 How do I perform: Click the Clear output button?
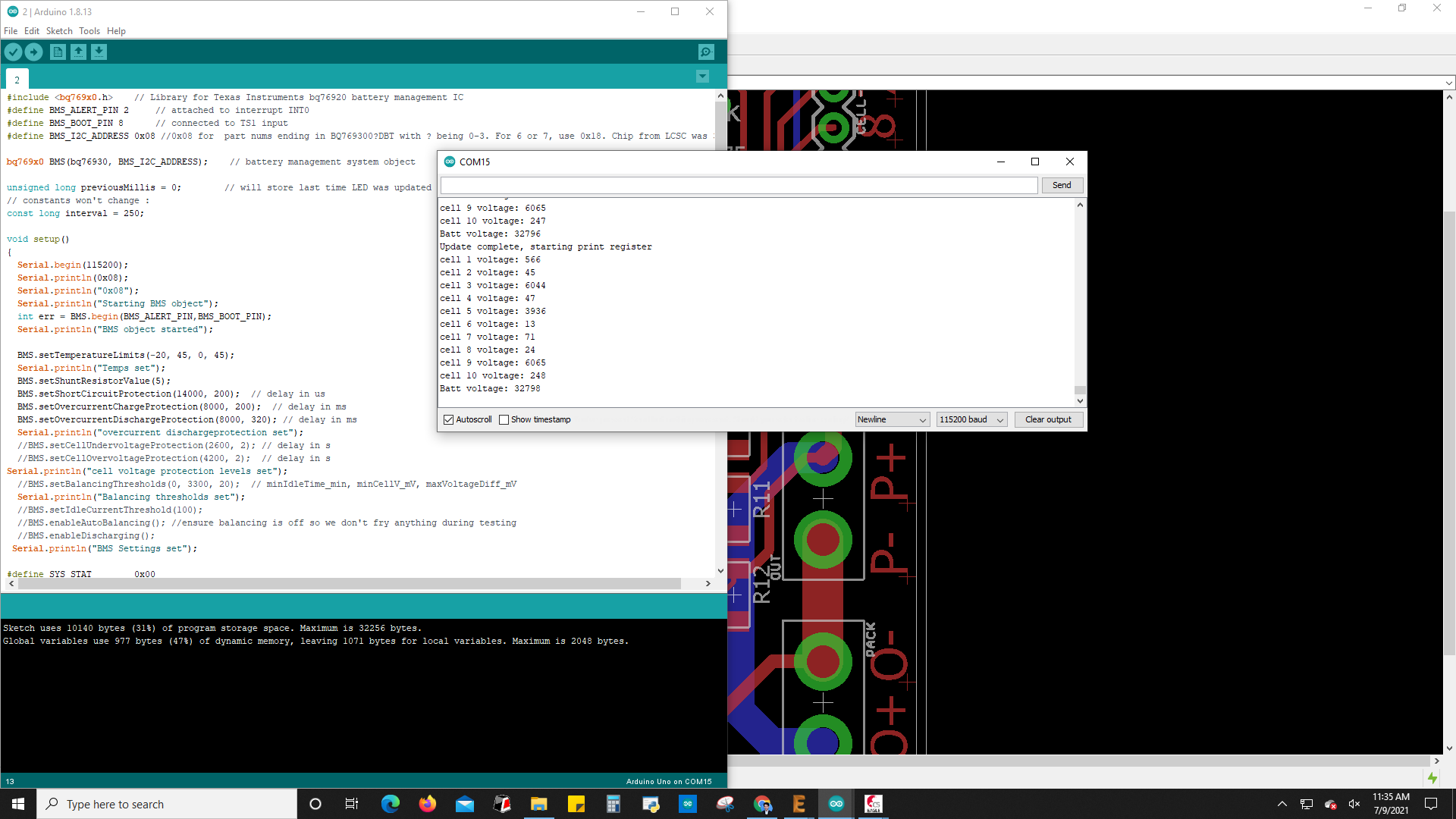click(x=1048, y=419)
